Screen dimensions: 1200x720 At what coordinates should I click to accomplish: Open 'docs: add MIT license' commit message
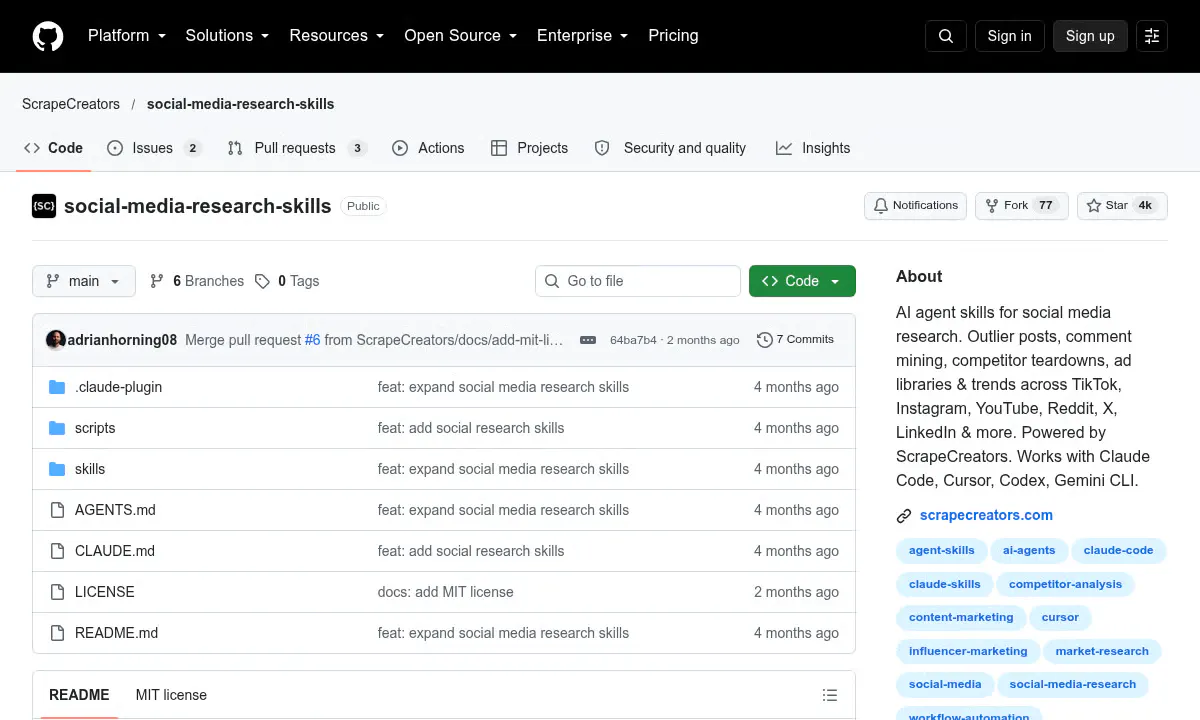445,592
